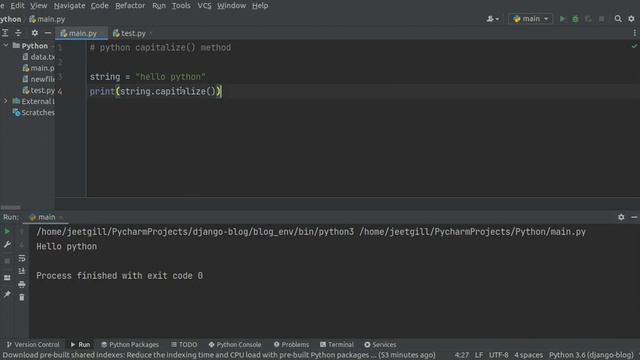Hide the Run panel with minus icon
The height and width of the screenshot is (360, 640).
tap(634, 217)
